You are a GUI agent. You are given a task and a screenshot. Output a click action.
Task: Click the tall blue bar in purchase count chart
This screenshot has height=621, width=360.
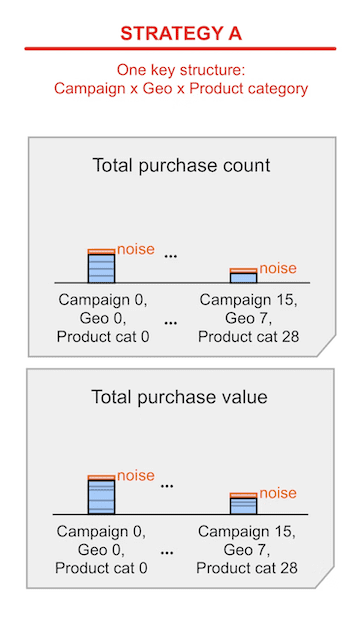(x=101, y=269)
